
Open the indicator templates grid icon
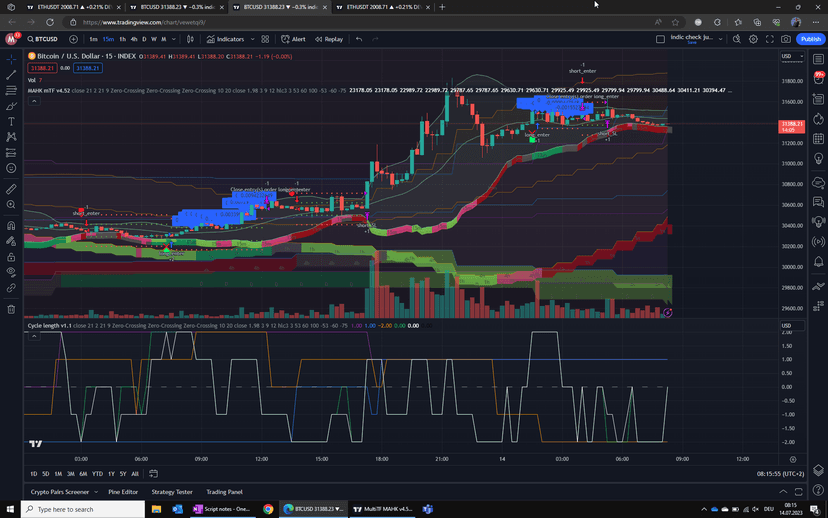[265, 39]
